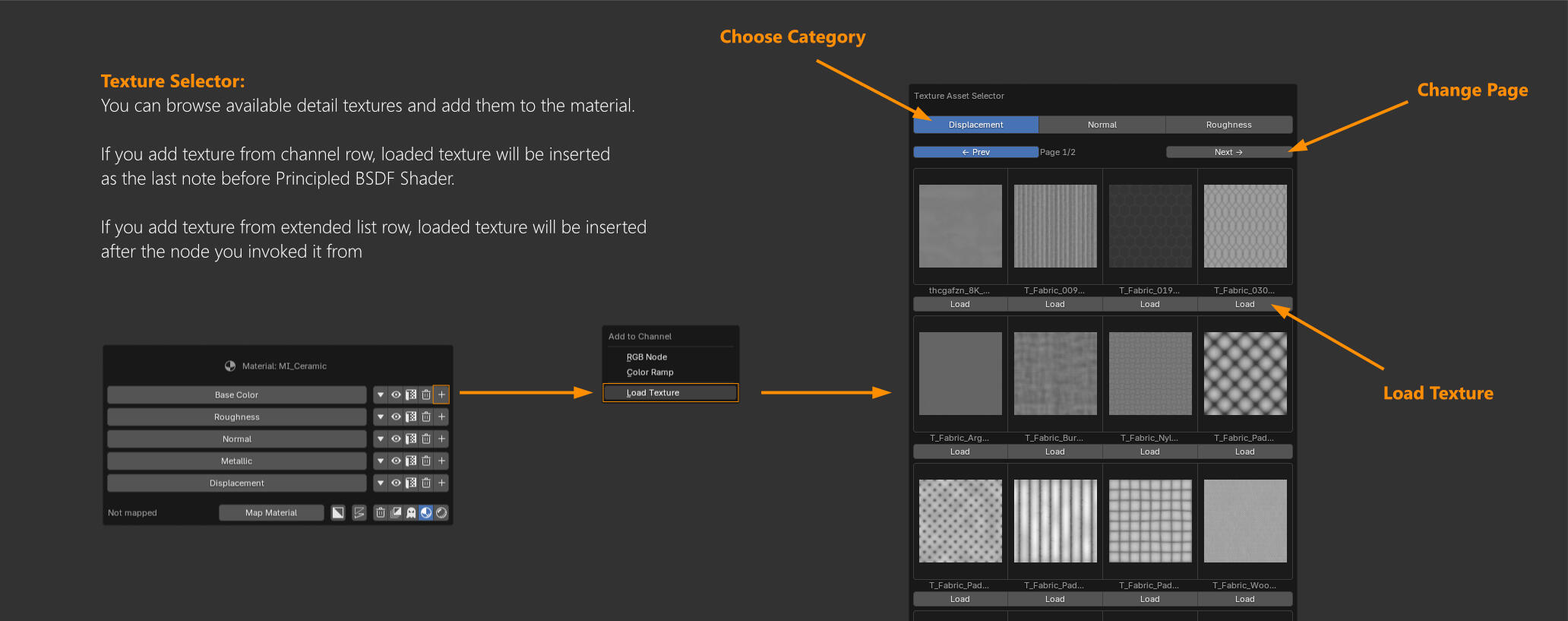The width and height of the screenshot is (1568, 621).
Task: Delete the Roughness channel with its trash icon
Action: pos(426,417)
